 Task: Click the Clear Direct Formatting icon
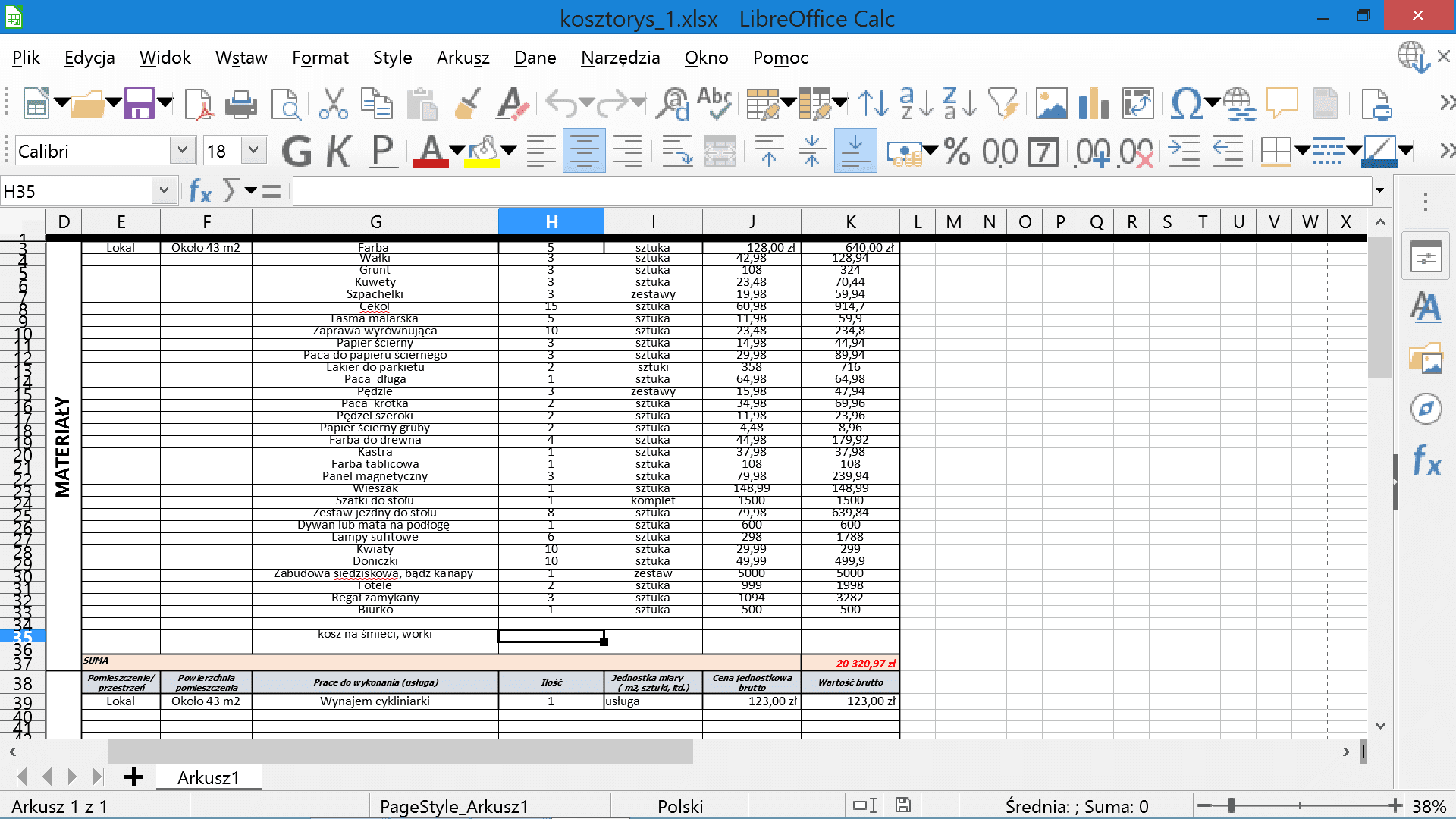(512, 103)
